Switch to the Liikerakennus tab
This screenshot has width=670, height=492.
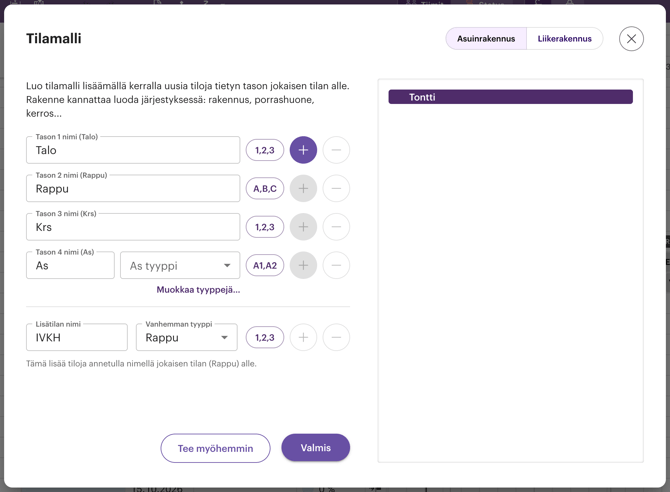click(564, 39)
